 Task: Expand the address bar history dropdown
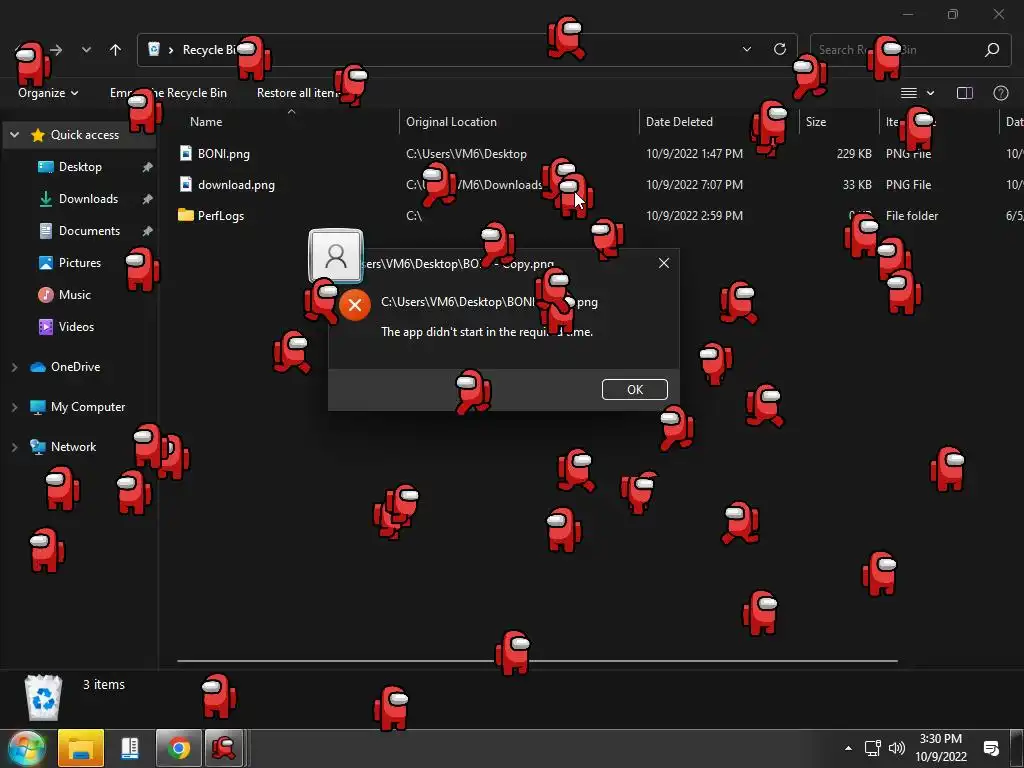[x=747, y=50]
